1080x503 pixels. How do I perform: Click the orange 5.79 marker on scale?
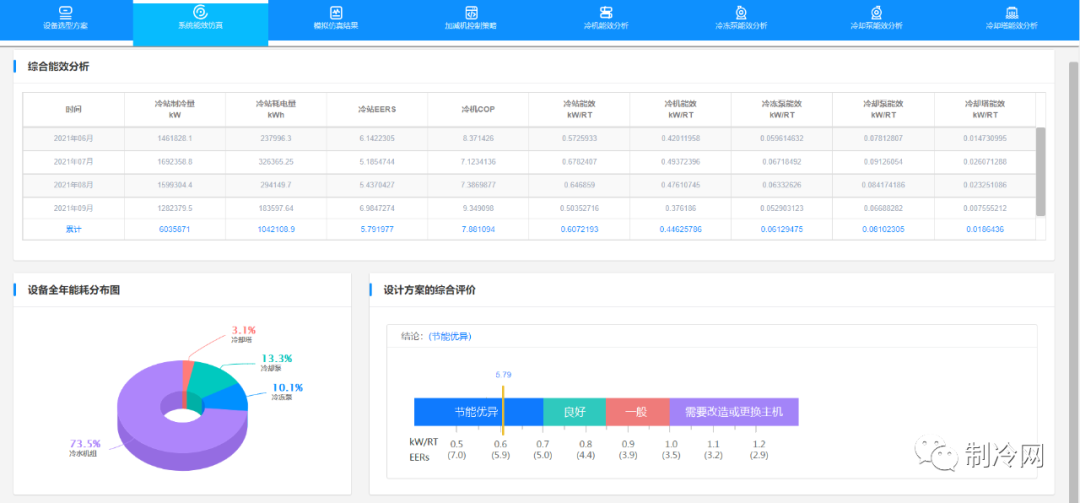503,410
